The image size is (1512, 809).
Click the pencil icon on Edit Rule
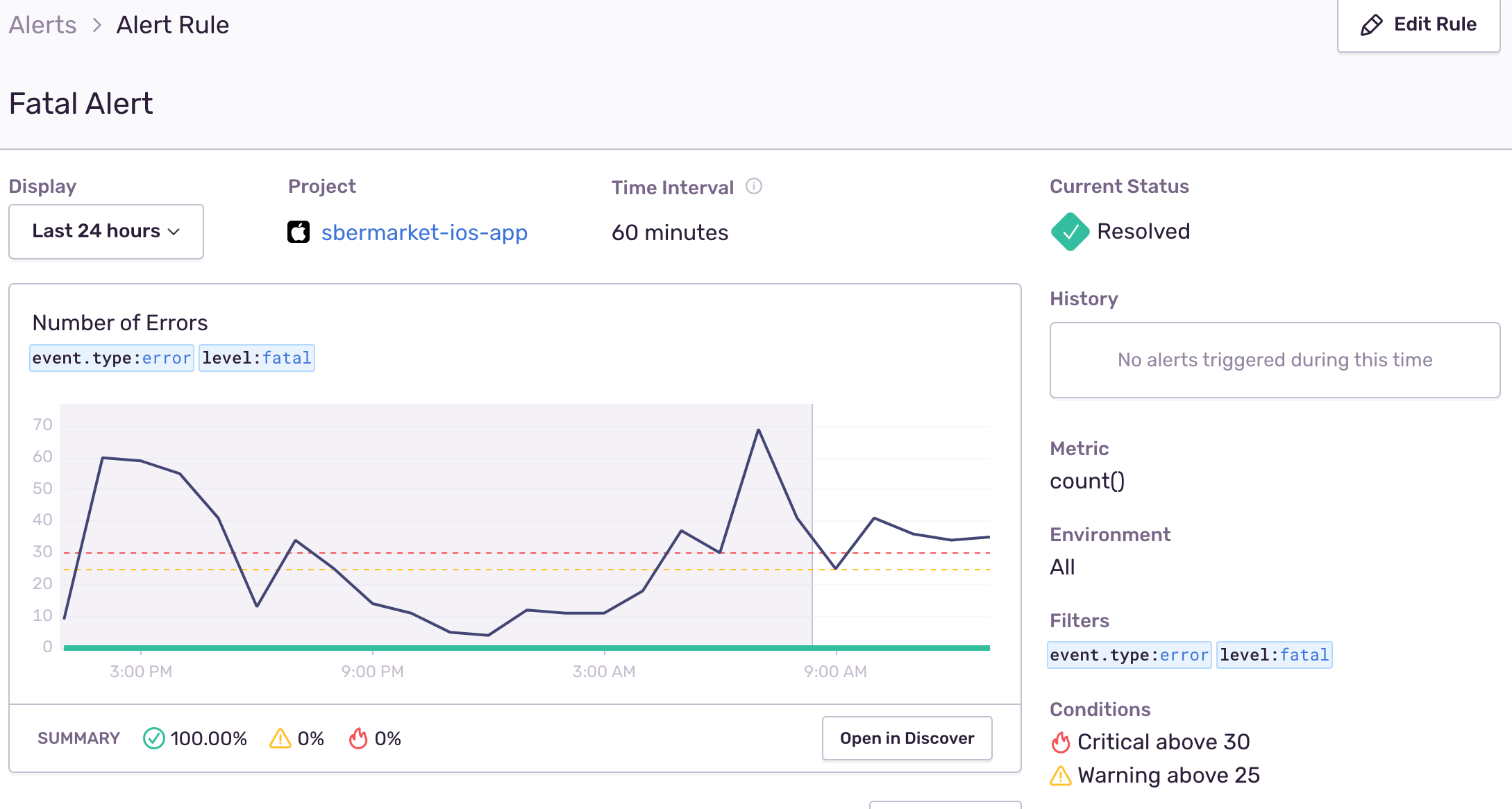(x=1370, y=24)
